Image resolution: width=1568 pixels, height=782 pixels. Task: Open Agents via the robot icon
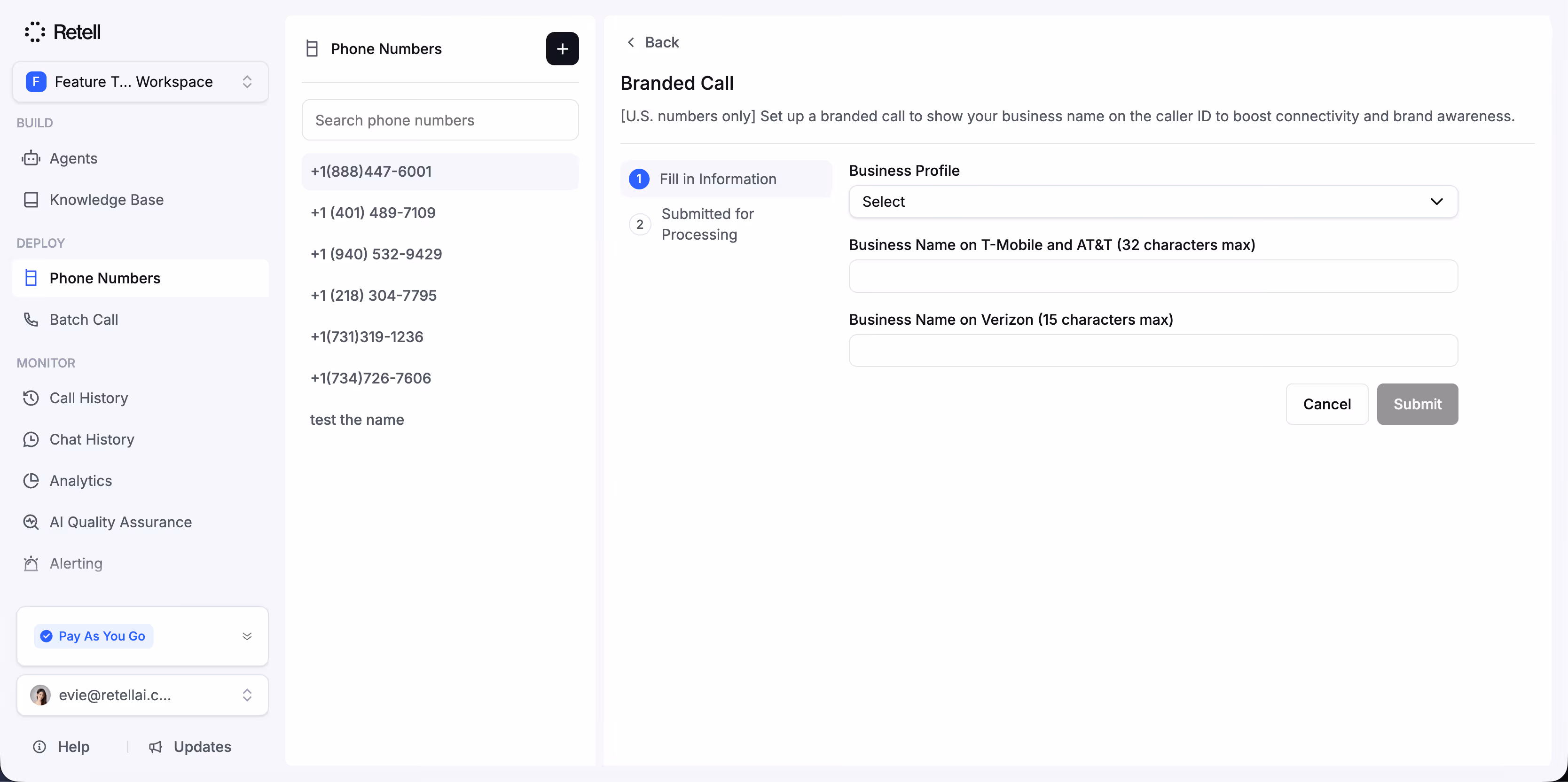31,158
